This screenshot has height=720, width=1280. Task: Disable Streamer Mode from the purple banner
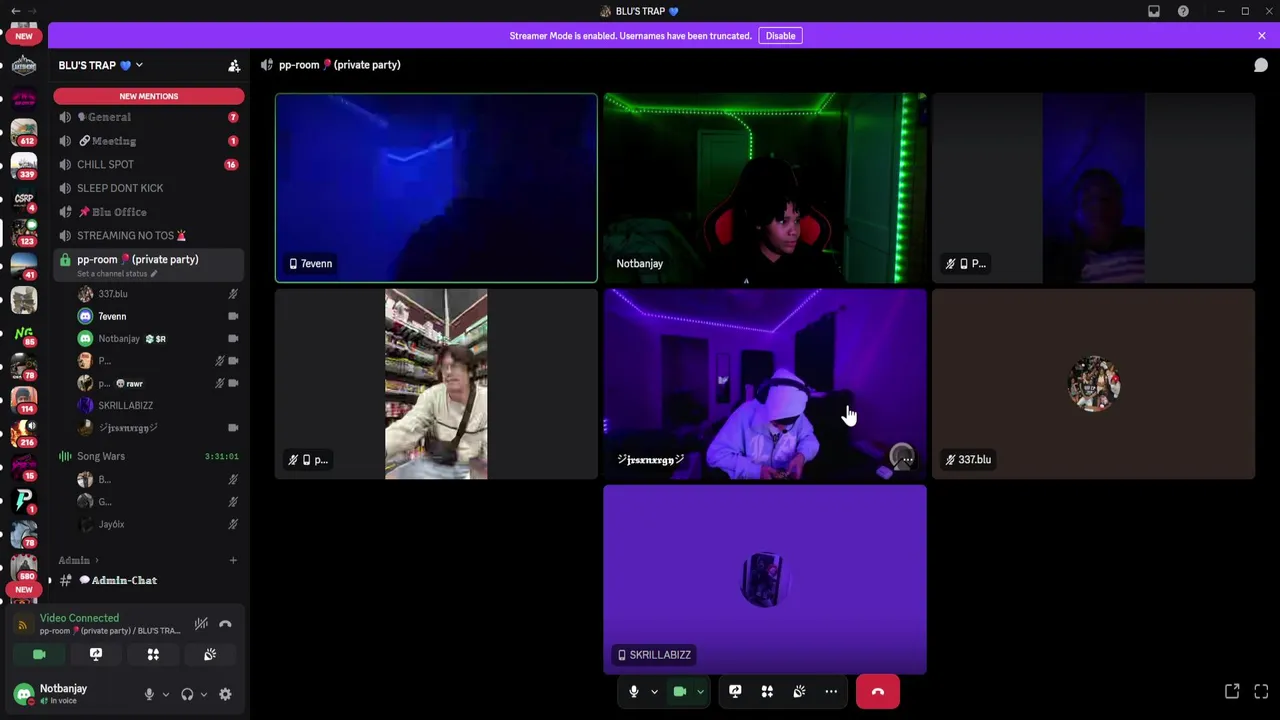[780, 36]
